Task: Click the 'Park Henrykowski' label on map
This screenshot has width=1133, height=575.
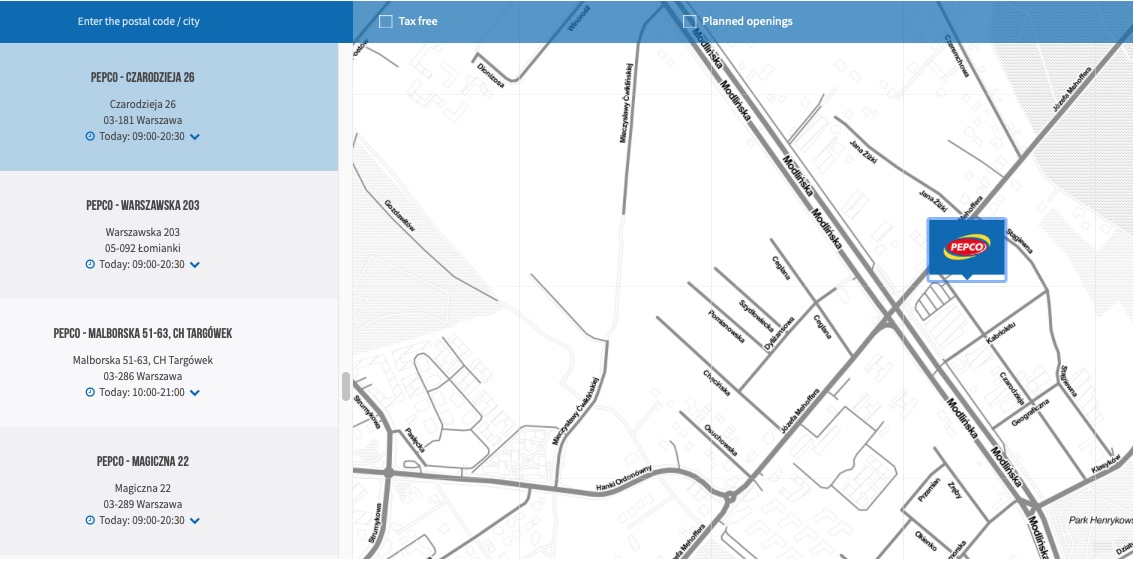Action: click(1100, 521)
